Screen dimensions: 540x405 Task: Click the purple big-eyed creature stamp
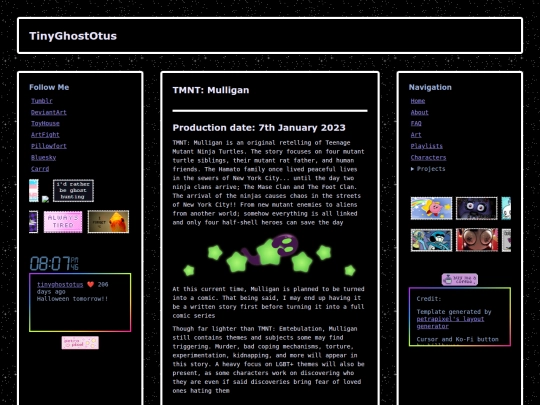pyautogui.click(x=477, y=208)
